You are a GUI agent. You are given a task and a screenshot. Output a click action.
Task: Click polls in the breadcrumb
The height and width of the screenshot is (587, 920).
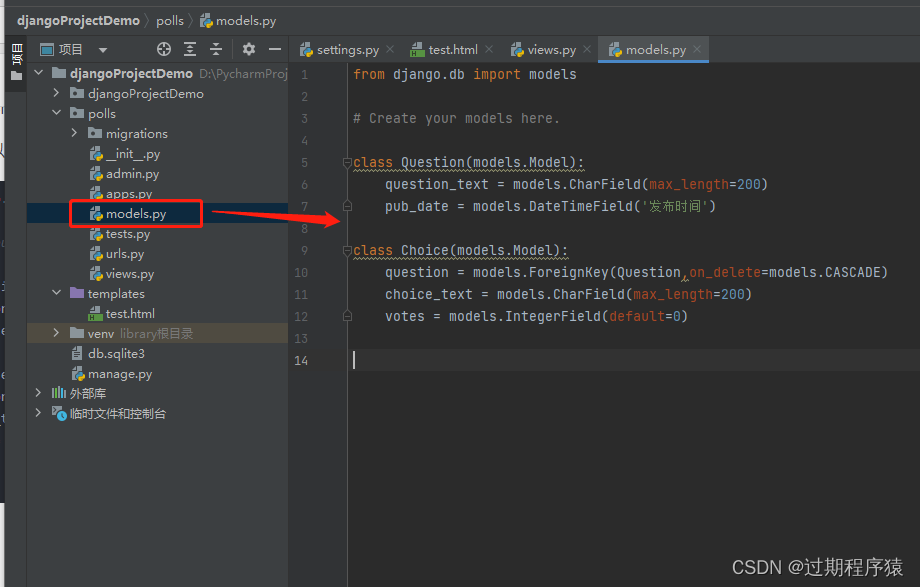pyautogui.click(x=170, y=21)
